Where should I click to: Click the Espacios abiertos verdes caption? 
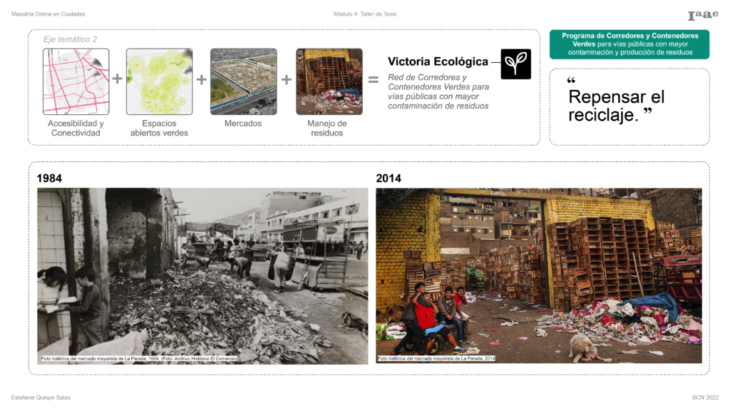[159, 128]
